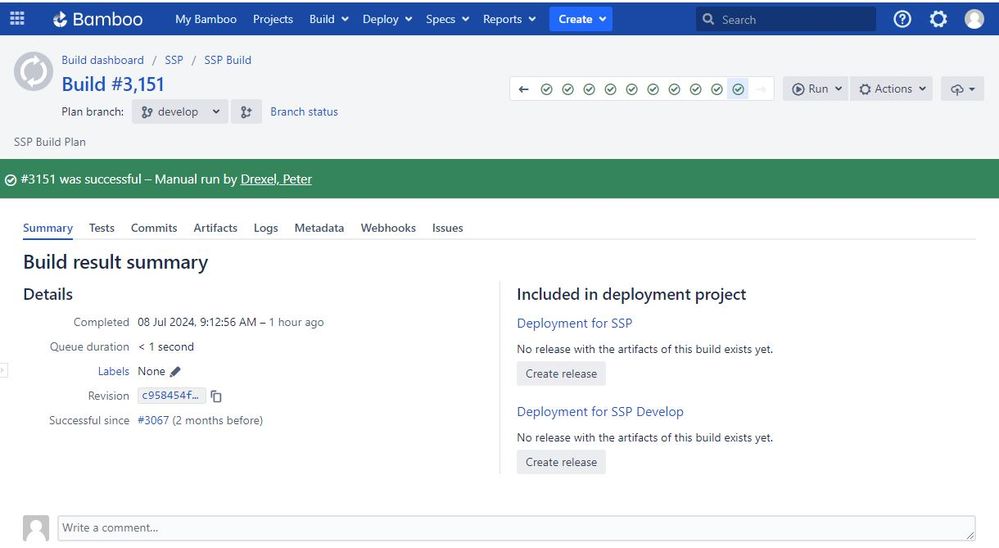Click the Write a comment text box
The width and height of the screenshot is (999, 548).
[x=516, y=528]
